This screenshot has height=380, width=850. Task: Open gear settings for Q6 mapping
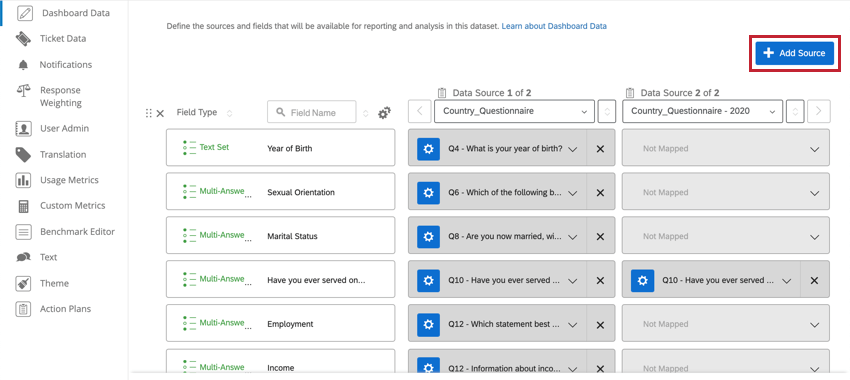point(428,192)
